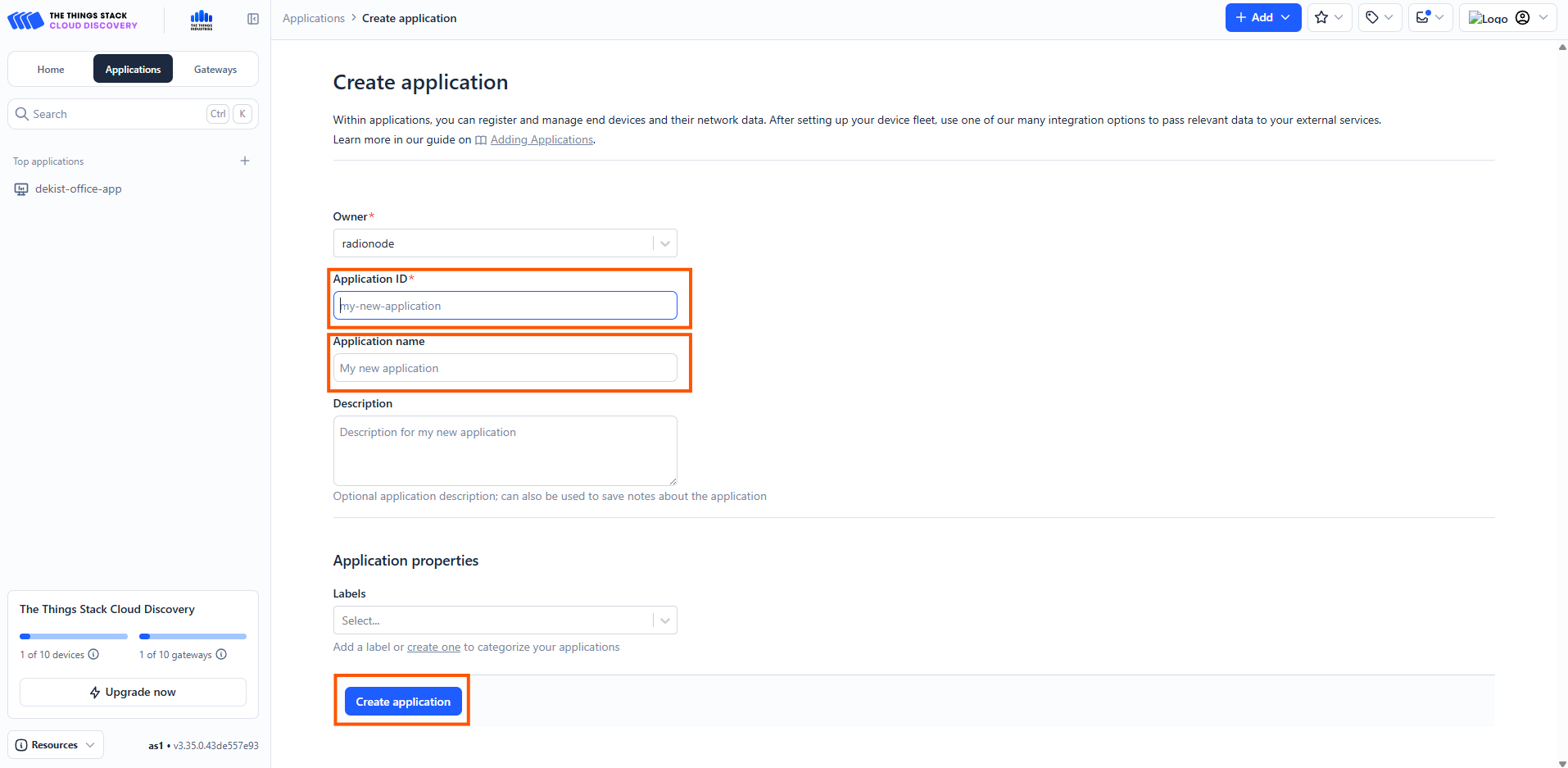Open the Labels select dropdown
This screenshot has width=1568, height=768.
[x=664, y=620]
